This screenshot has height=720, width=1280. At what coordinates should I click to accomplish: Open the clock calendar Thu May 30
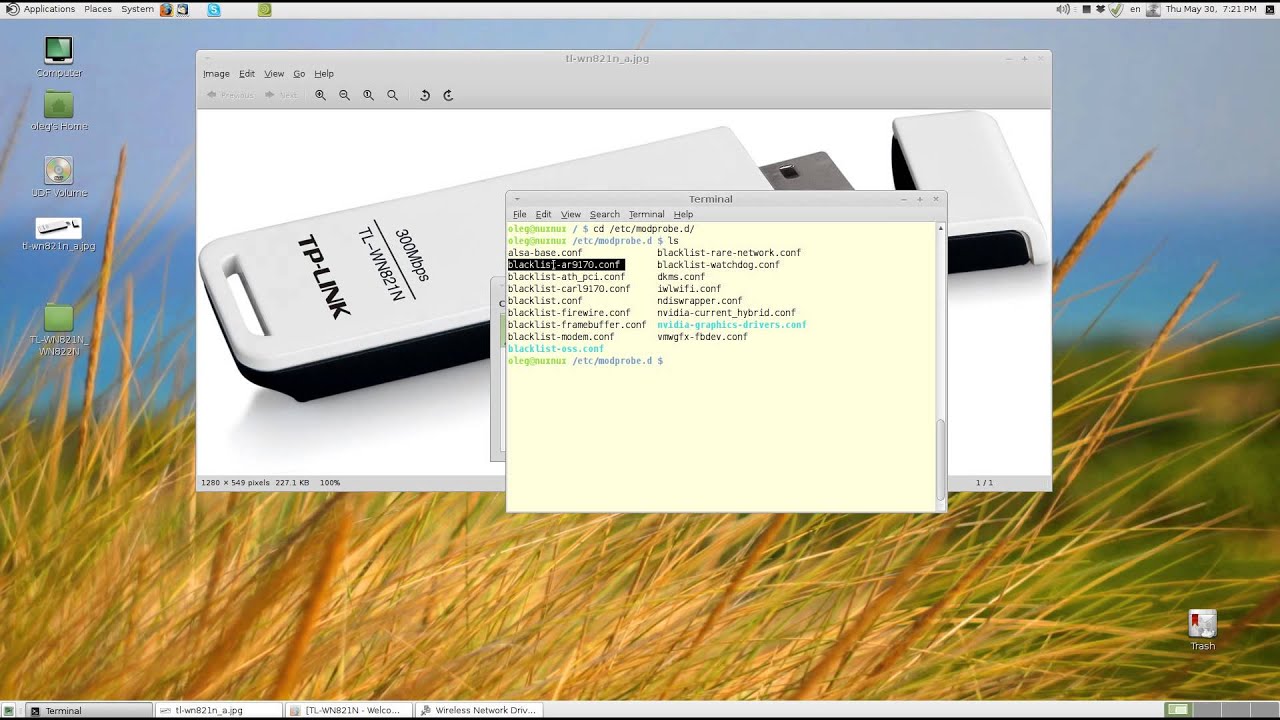point(1211,9)
